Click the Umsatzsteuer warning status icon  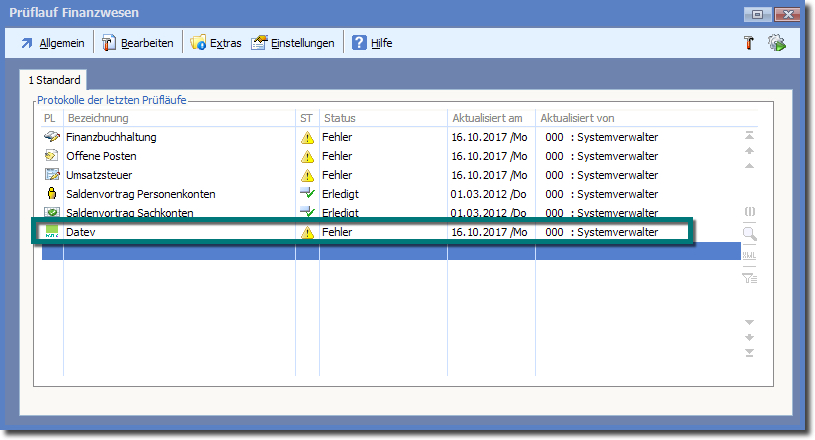(308, 175)
